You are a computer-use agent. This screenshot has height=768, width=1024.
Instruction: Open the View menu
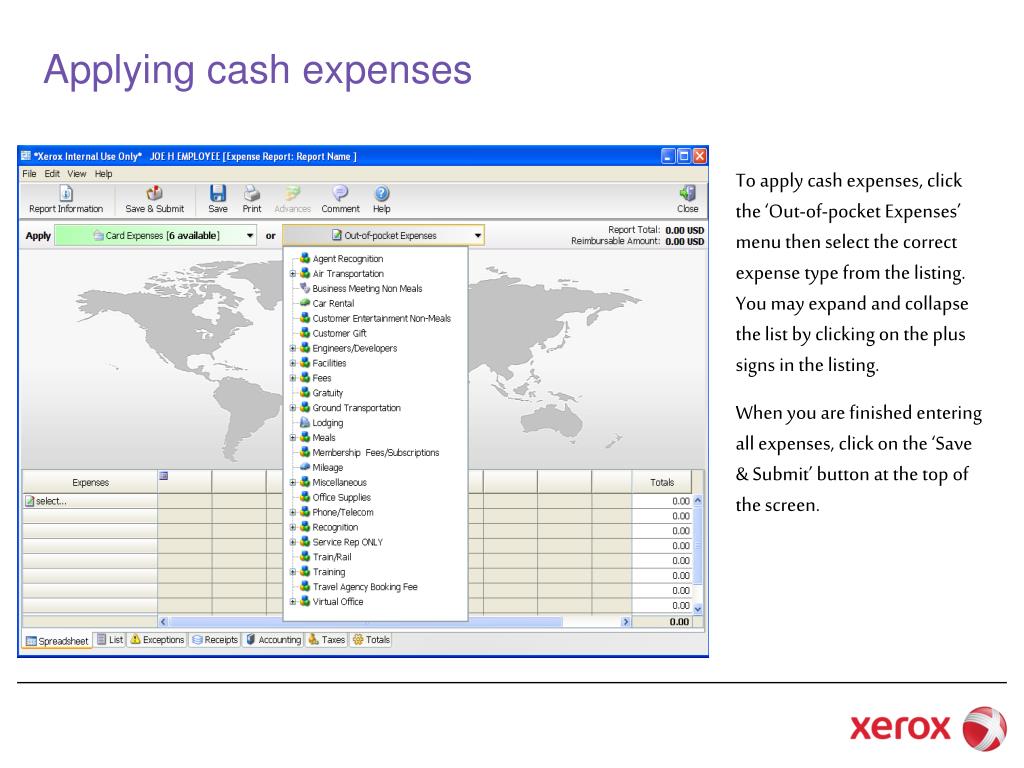[76, 174]
